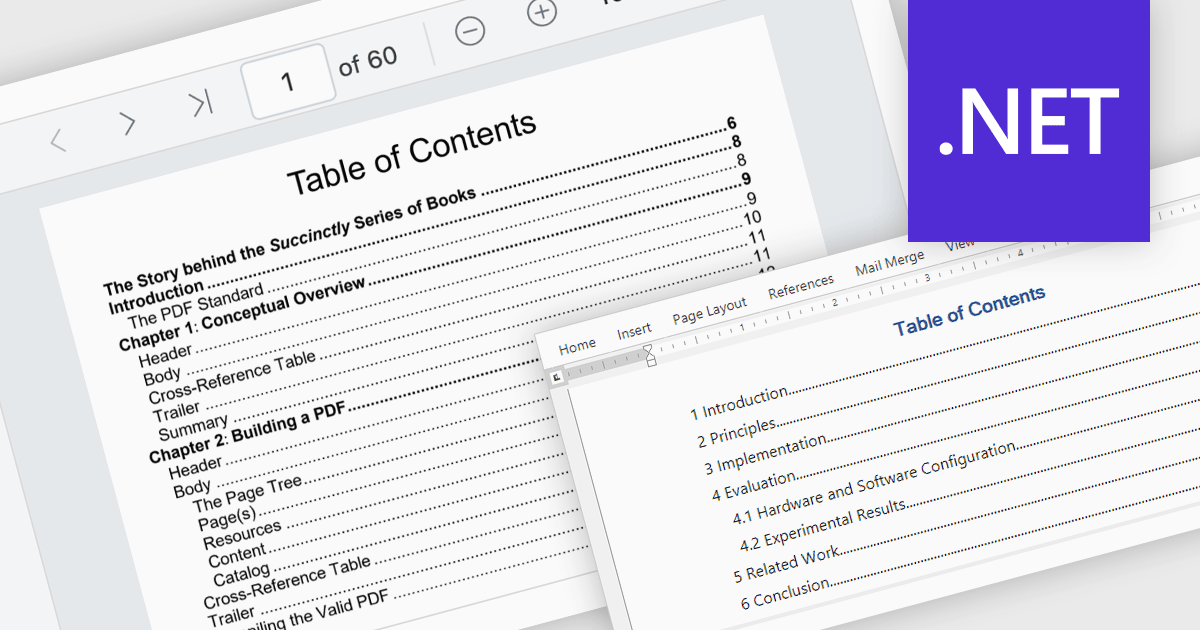This screenshot has height=630, width=1200.
Task: Open the Insert tab in the document editor
Action: 634,331
